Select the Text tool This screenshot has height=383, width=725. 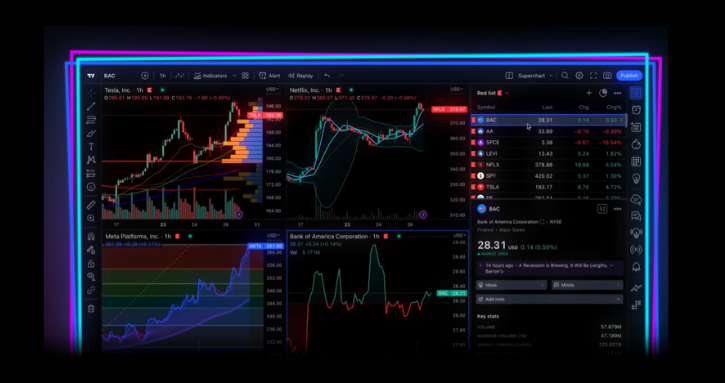91,147
